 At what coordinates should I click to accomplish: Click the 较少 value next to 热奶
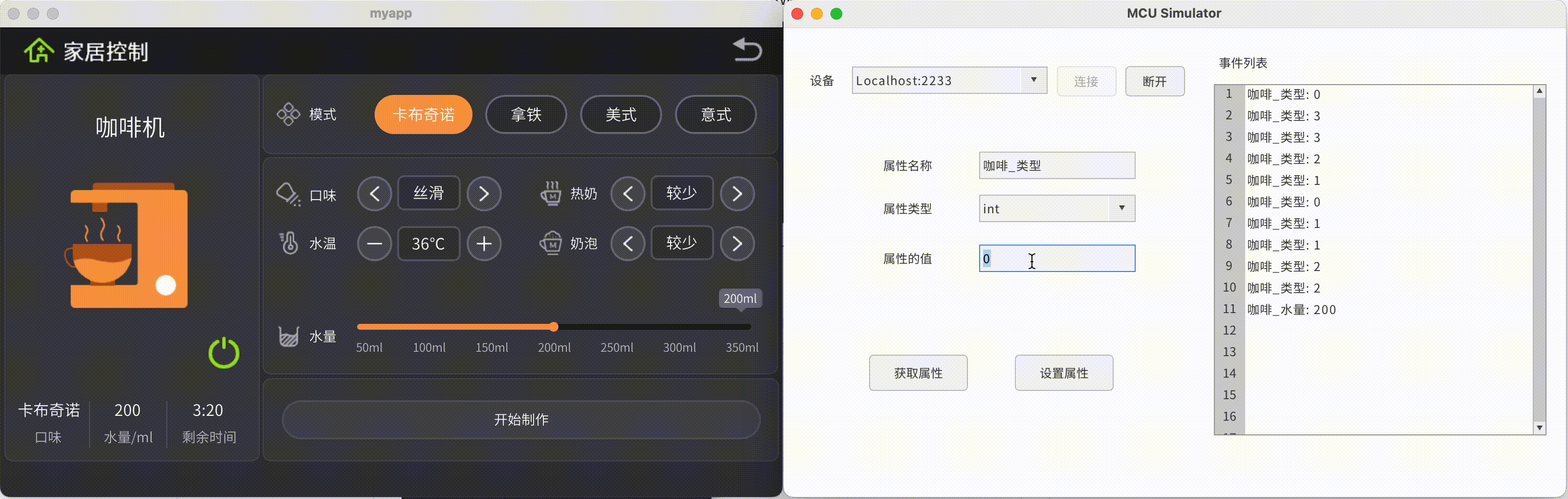[x=682, y=193]
